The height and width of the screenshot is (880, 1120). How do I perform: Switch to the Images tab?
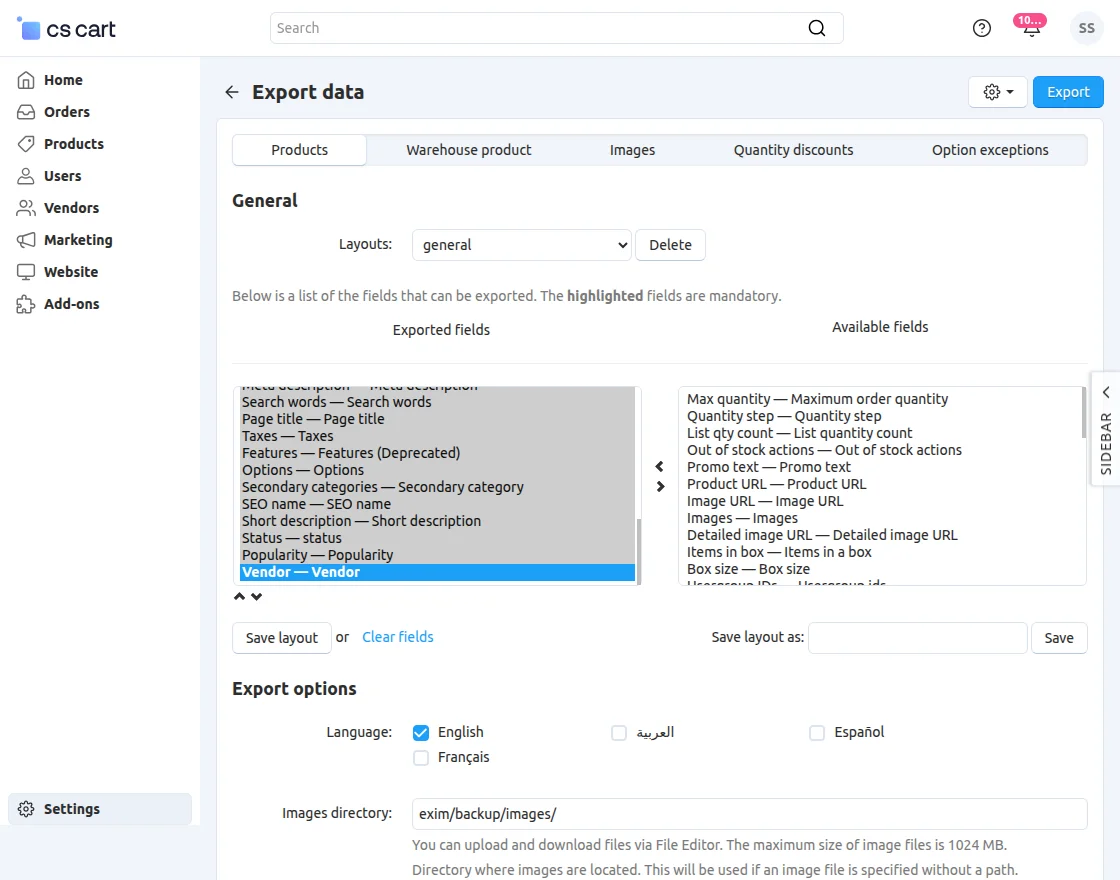point(632,149)
